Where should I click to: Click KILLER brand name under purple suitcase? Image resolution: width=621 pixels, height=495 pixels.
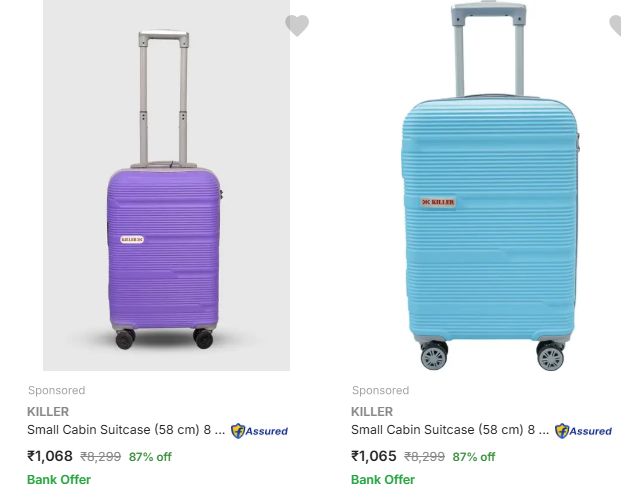tap(48, 412)
